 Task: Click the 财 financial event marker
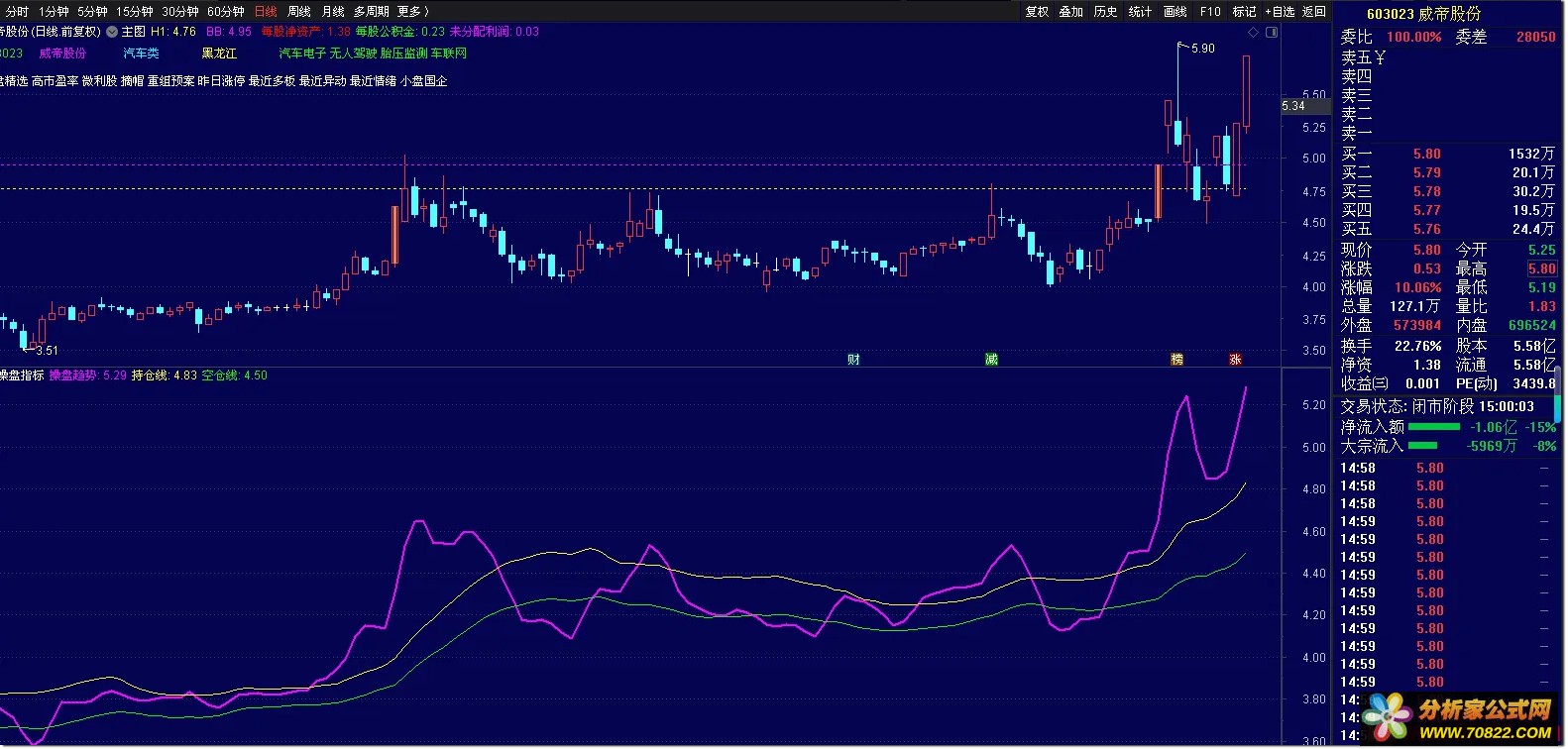coord(853,360)
